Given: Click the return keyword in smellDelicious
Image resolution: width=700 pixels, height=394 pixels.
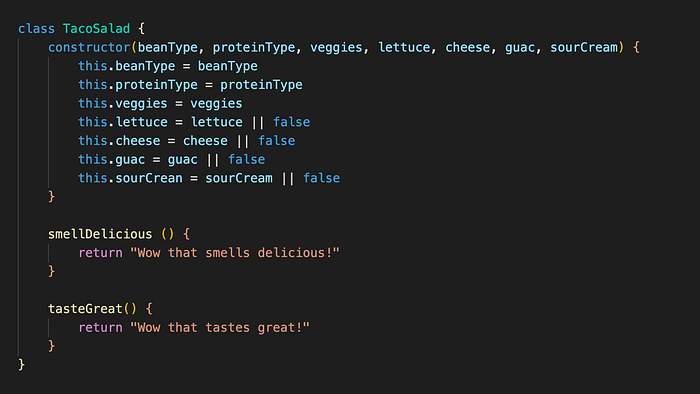Looking at the screenshot, I should (100, 253).
